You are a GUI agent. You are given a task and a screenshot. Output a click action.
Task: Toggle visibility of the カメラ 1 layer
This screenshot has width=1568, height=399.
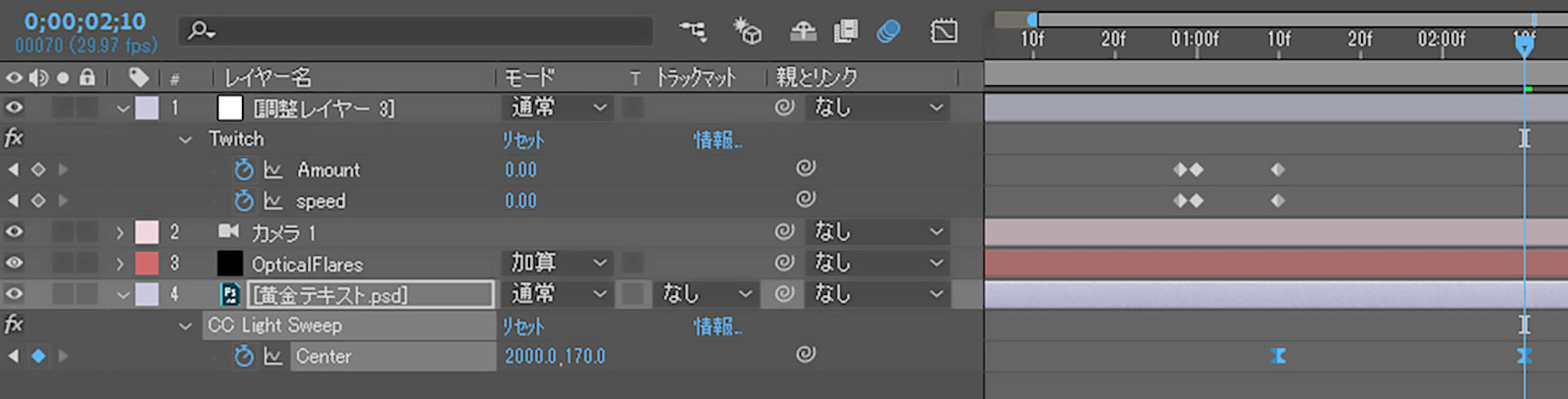15,232
